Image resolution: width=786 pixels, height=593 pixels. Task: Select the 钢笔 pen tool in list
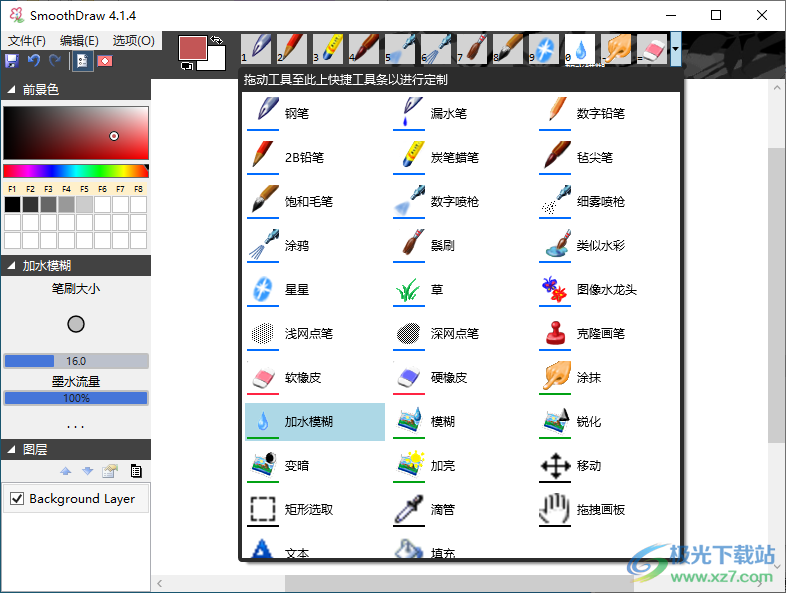[x=315, y=113]
